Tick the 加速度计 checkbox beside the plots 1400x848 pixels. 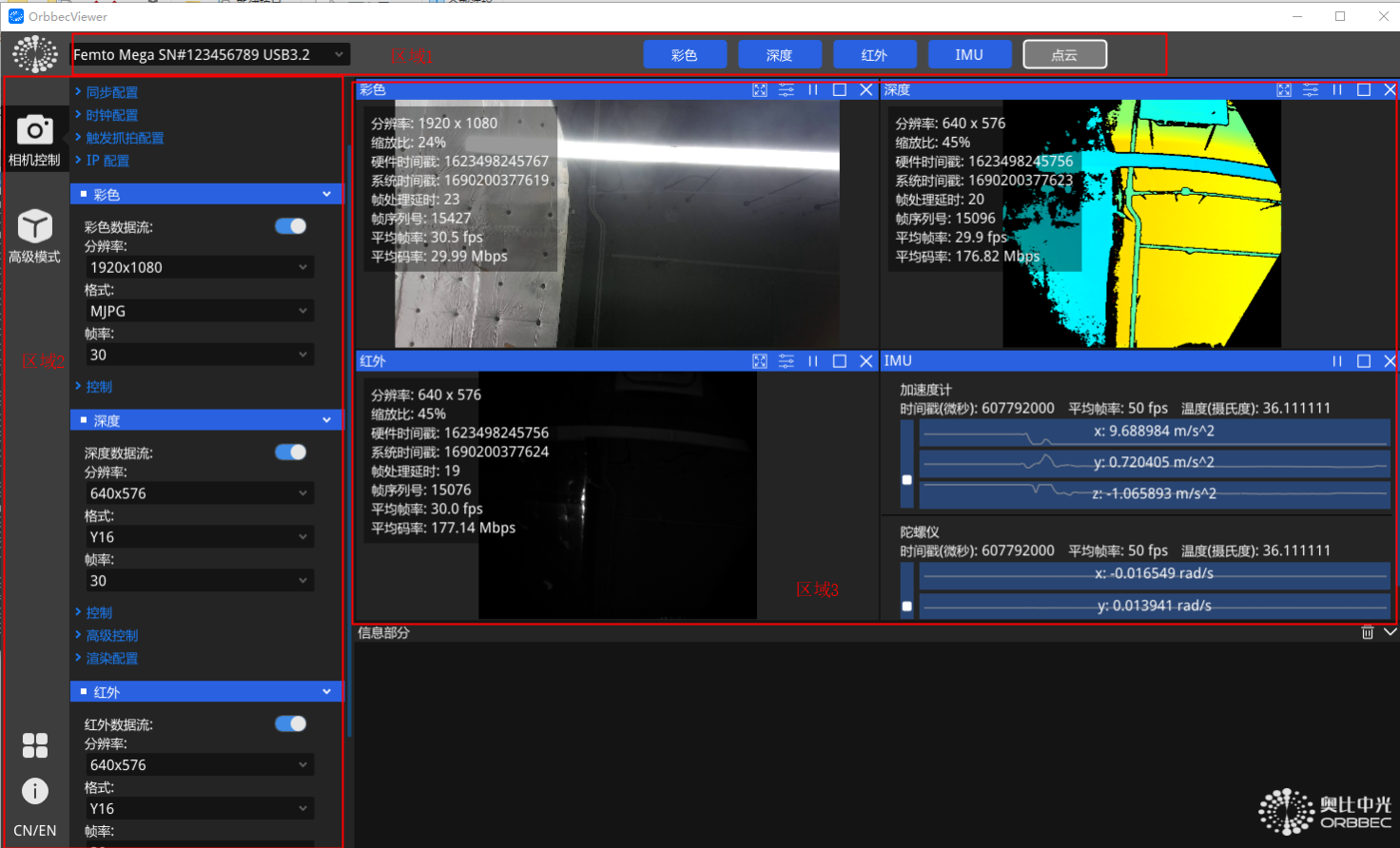pos(907,480)
